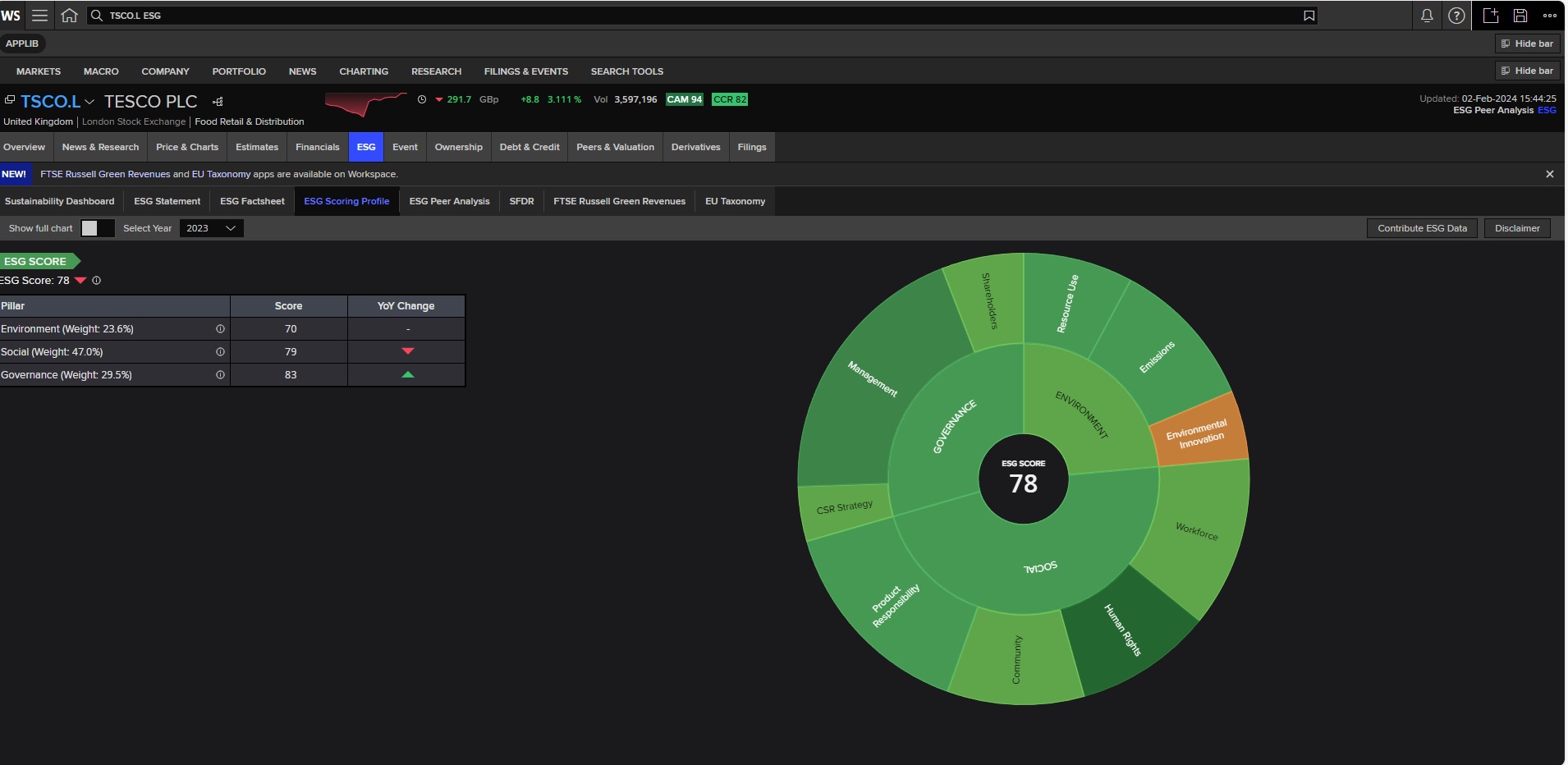This screenshot has height=765, width=1568.
Task: Click the Contribute ESG Data button
Action: [1420, 228]
